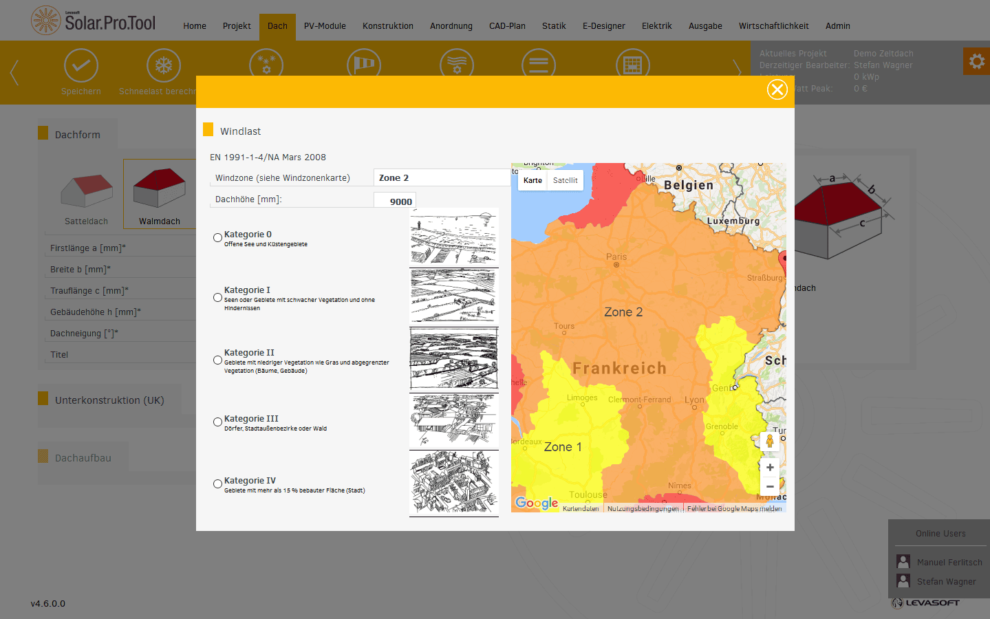The image size is (990, 619).
Task: Open the PV-Module menu tab
Action: pos(325,26)
